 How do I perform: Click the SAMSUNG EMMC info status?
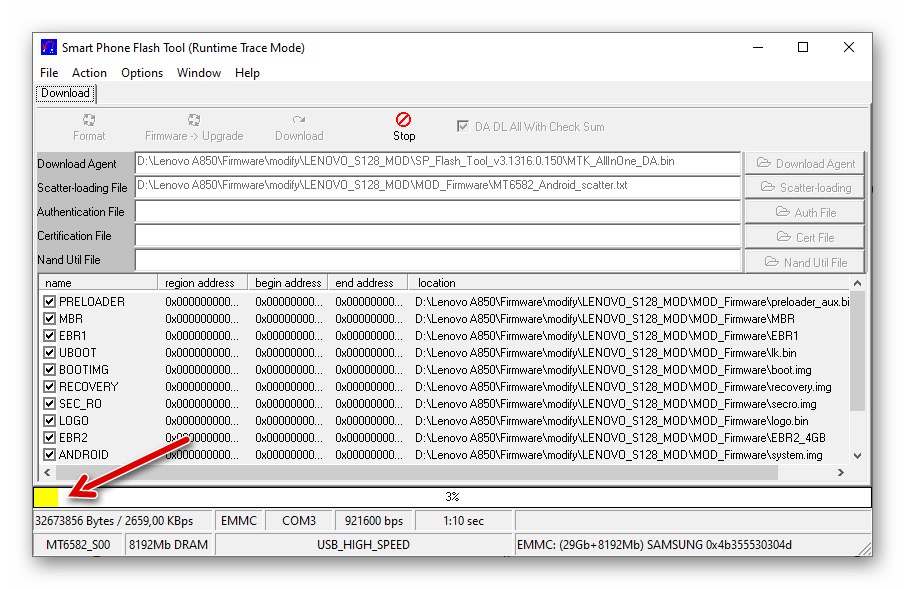point(655,545)
